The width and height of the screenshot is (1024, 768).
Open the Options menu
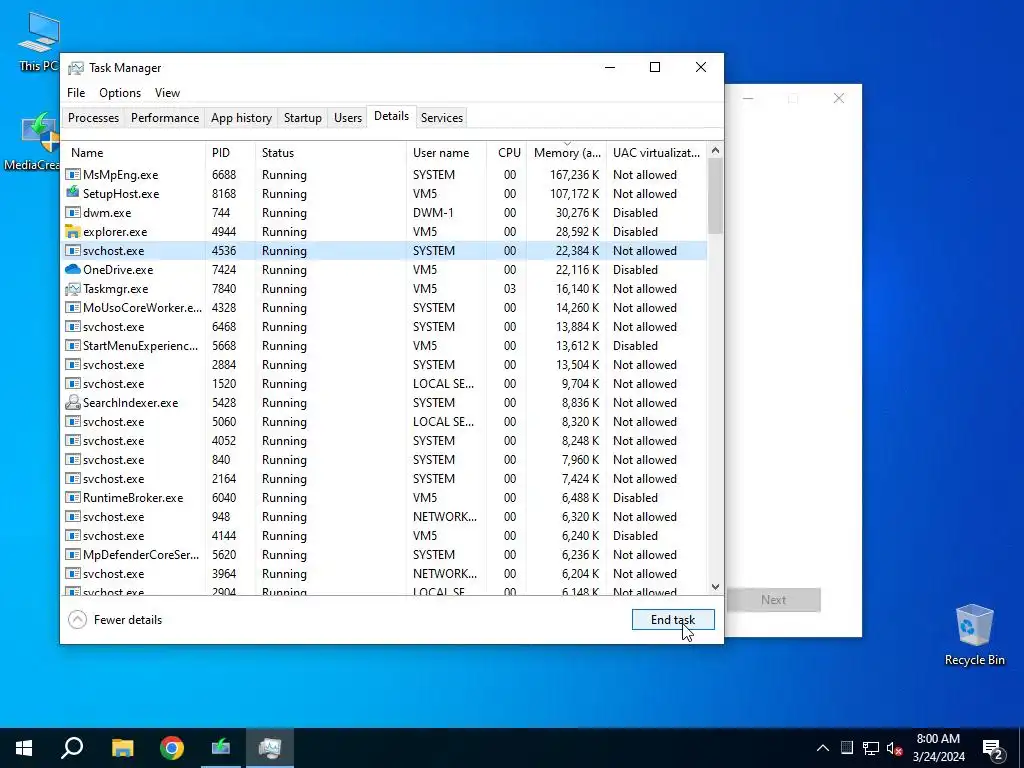(x=120, y=93)
